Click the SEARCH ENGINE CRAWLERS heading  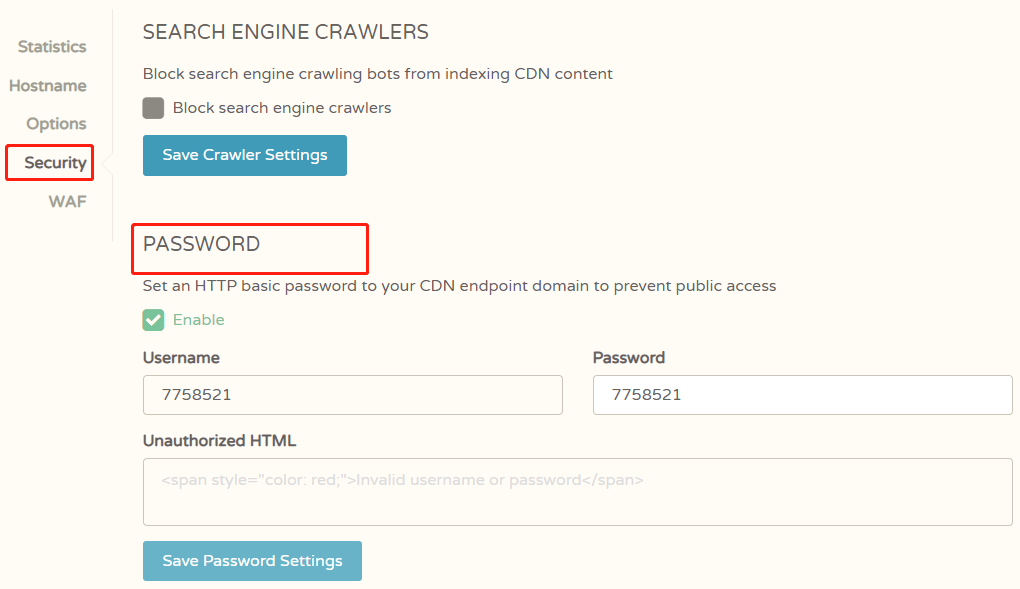285,32
